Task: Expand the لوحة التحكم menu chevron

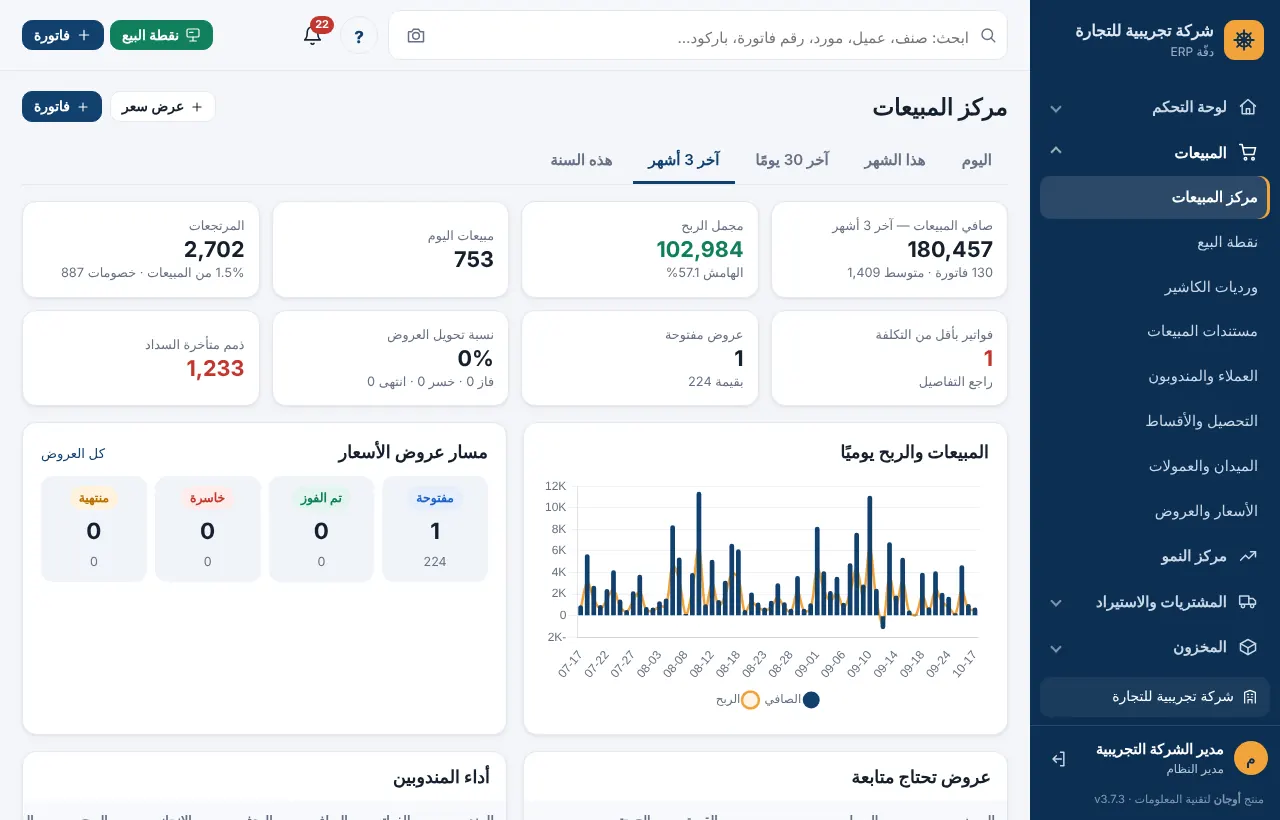Action: 1055,108
